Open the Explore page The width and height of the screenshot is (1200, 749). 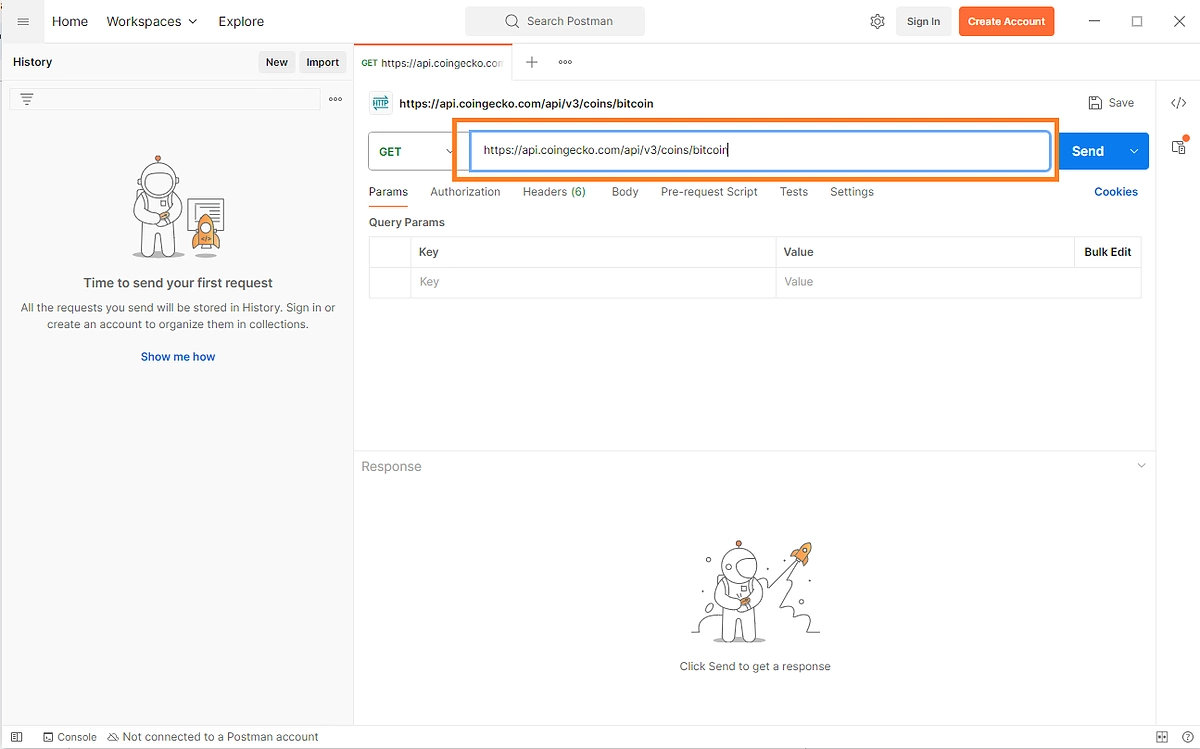(241, 21)
